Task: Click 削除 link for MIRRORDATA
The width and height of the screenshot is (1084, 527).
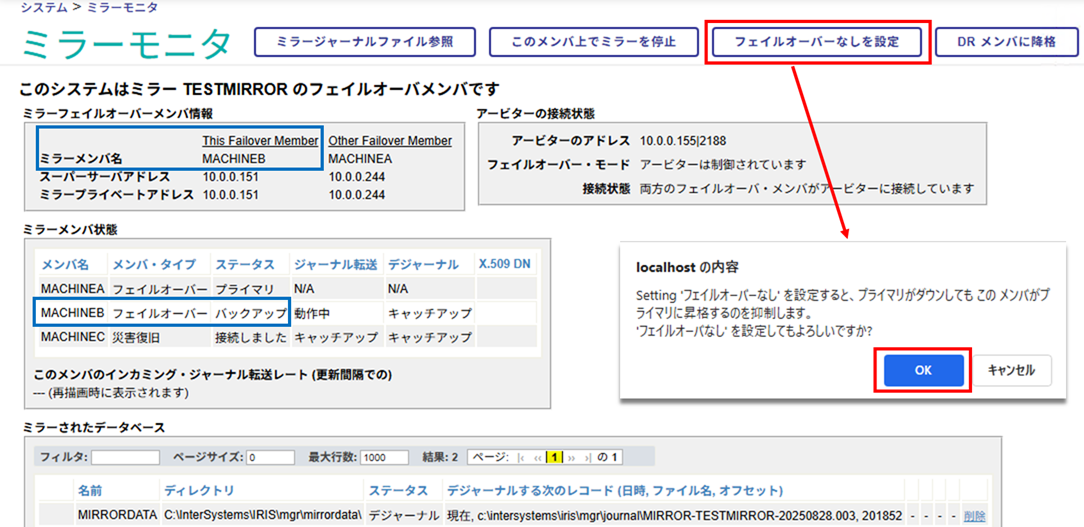Action: (973, 516)
